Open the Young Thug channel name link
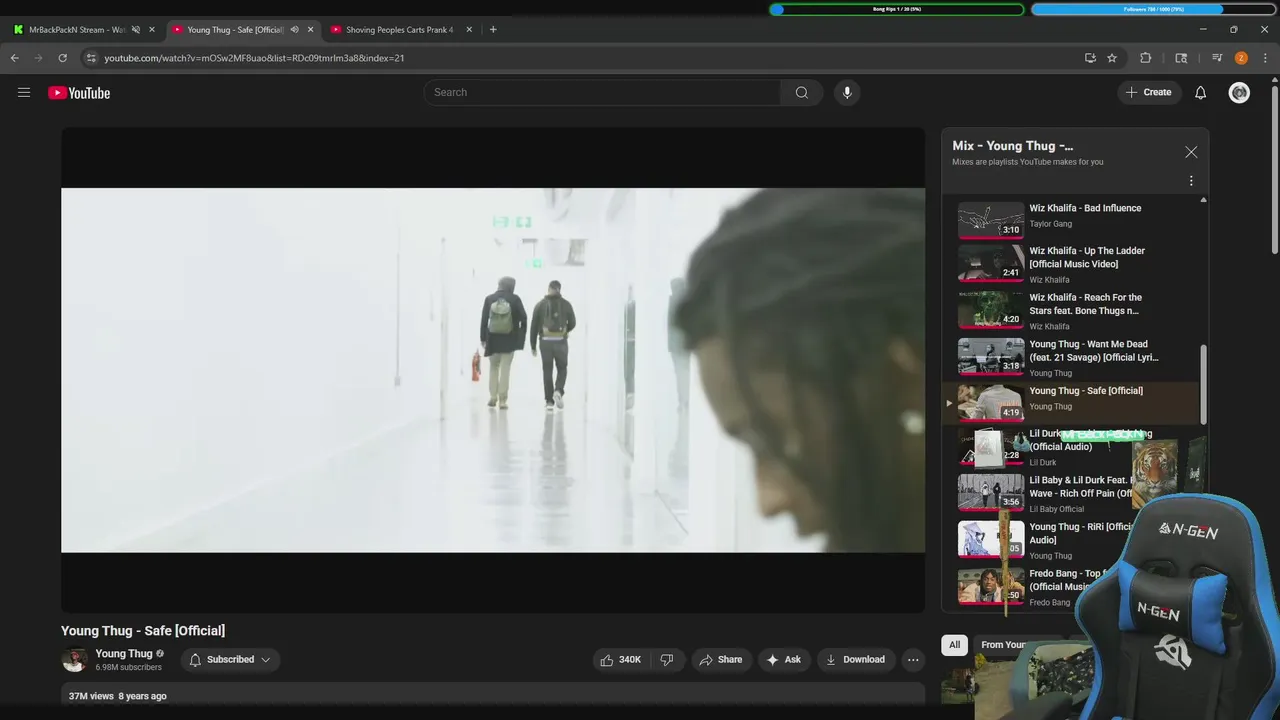The image size is (1280, 720). click(123, 653)
